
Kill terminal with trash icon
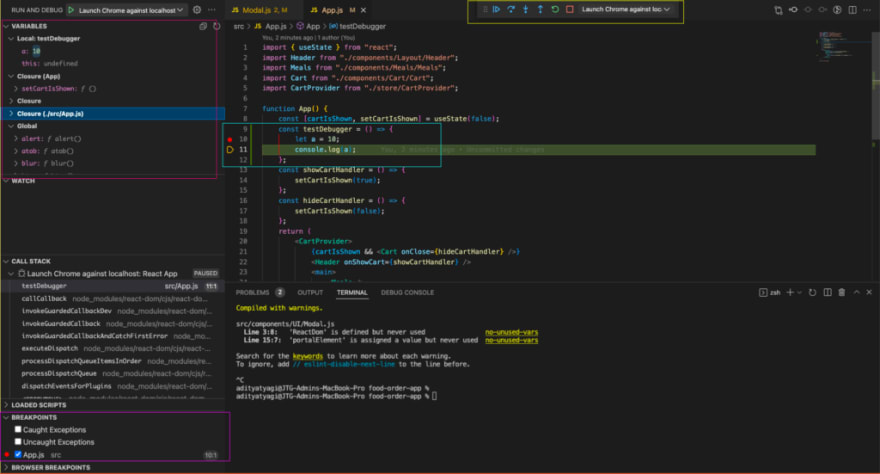tap(842, 292)
